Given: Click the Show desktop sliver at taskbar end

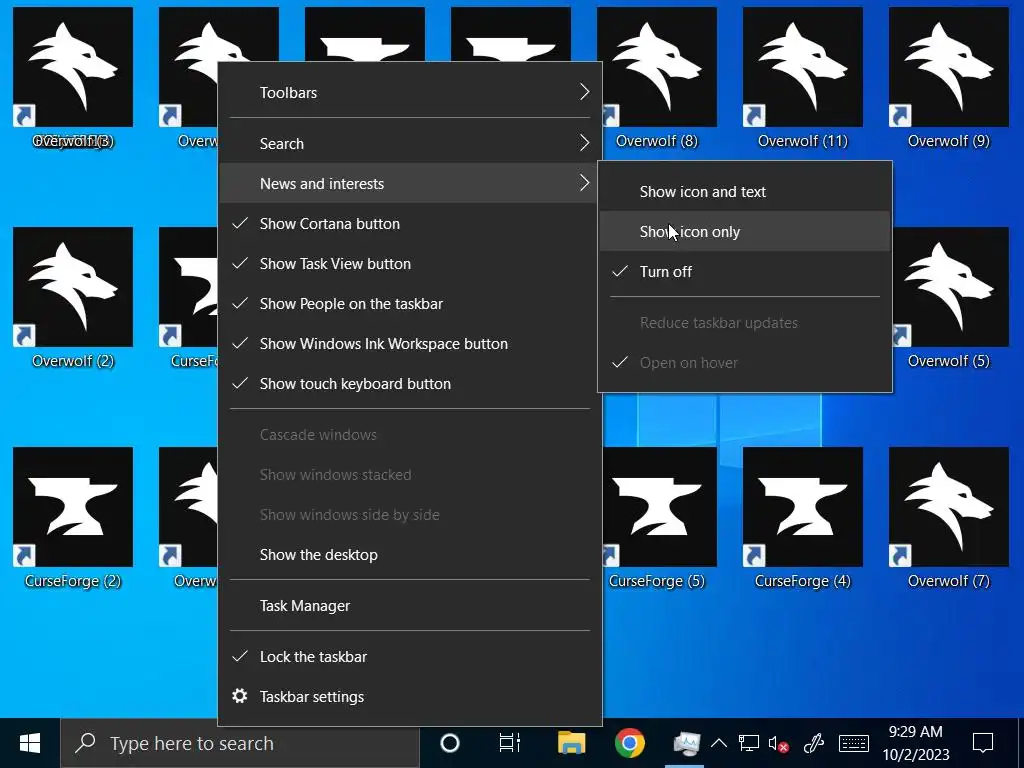Looking at the screenshot, I should (x=1020, y=743).
